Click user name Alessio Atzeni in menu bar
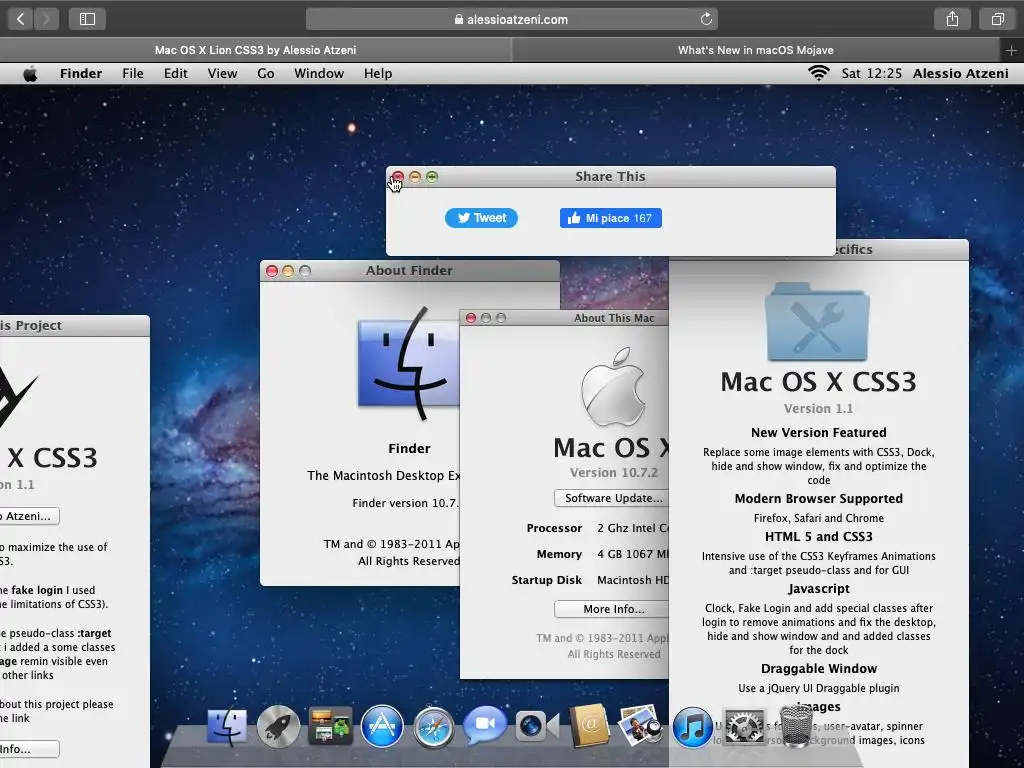The height and width of the screenshot is (768, 1024). click(x=961, y=74)
